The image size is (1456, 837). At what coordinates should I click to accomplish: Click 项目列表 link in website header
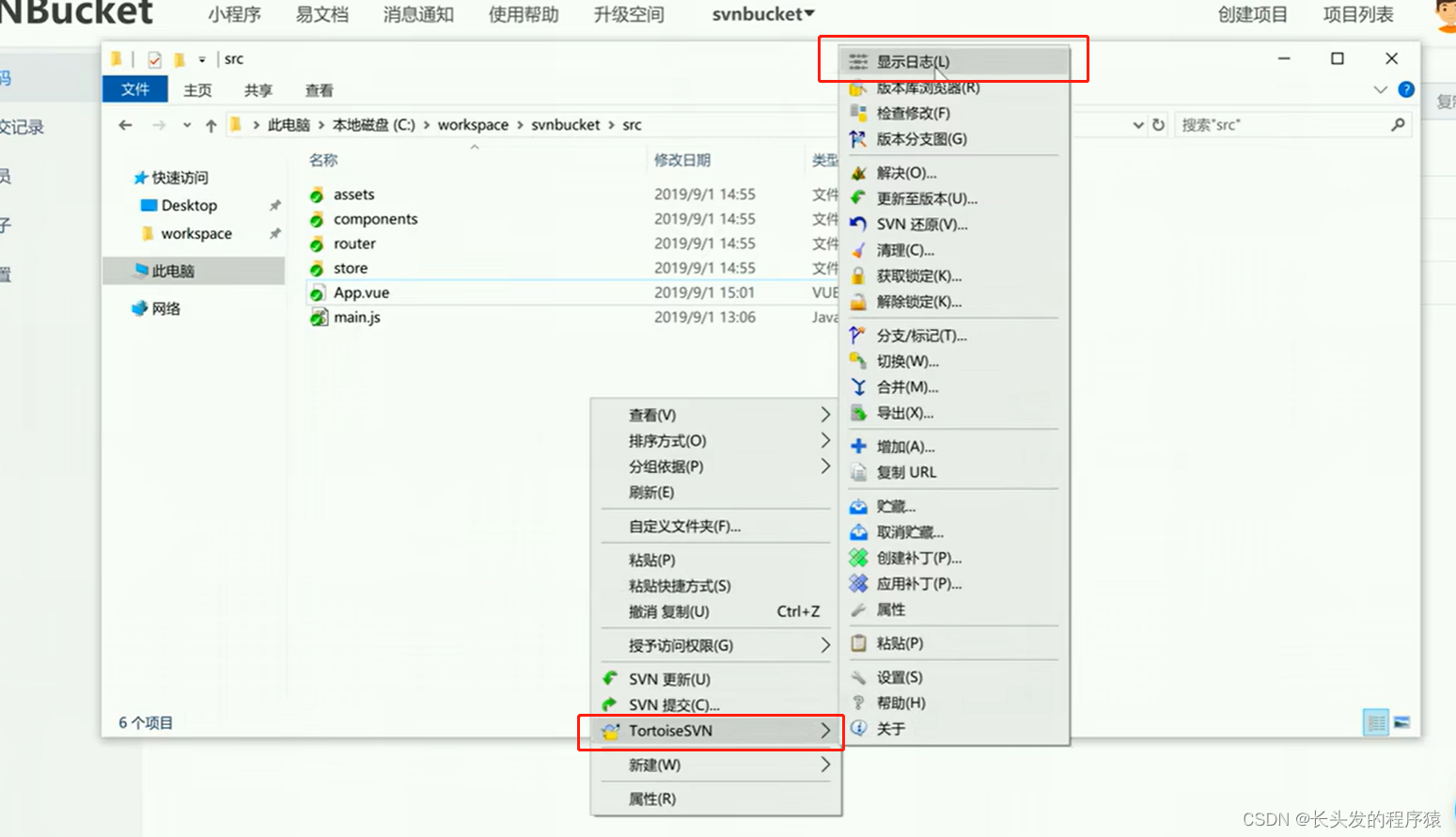pyautogui.click(x=1358, y=14)
